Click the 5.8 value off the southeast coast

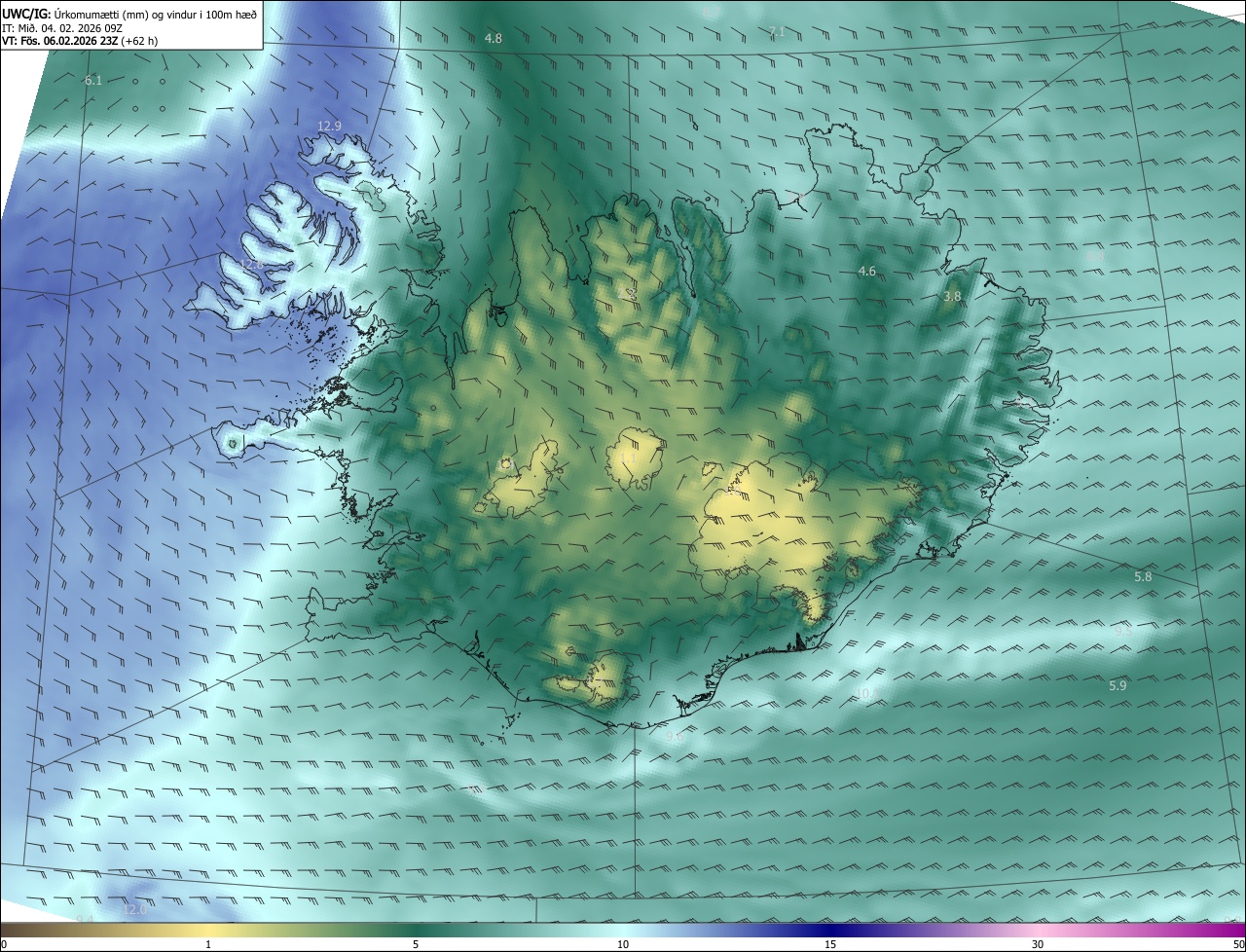pyautogui.click(x=1143, y=576)
